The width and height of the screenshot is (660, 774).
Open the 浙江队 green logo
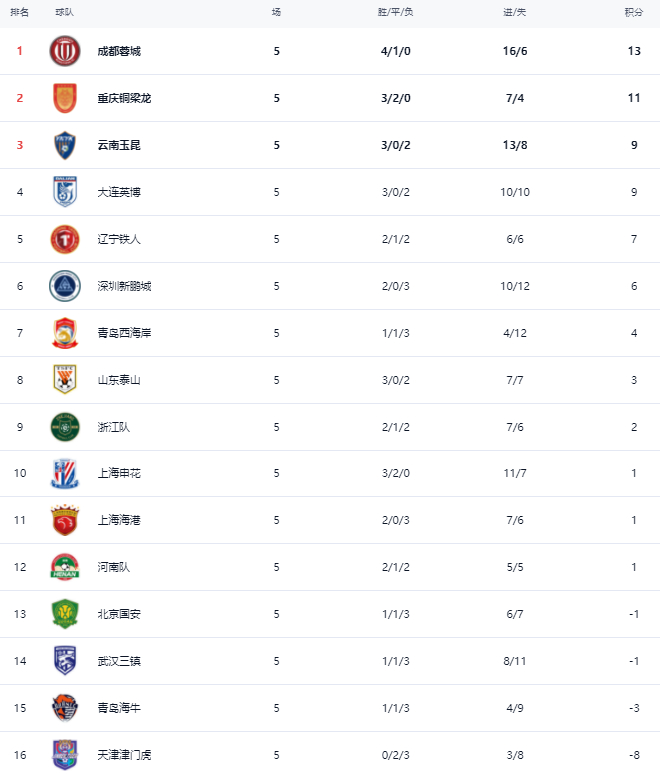pos(65,427)
